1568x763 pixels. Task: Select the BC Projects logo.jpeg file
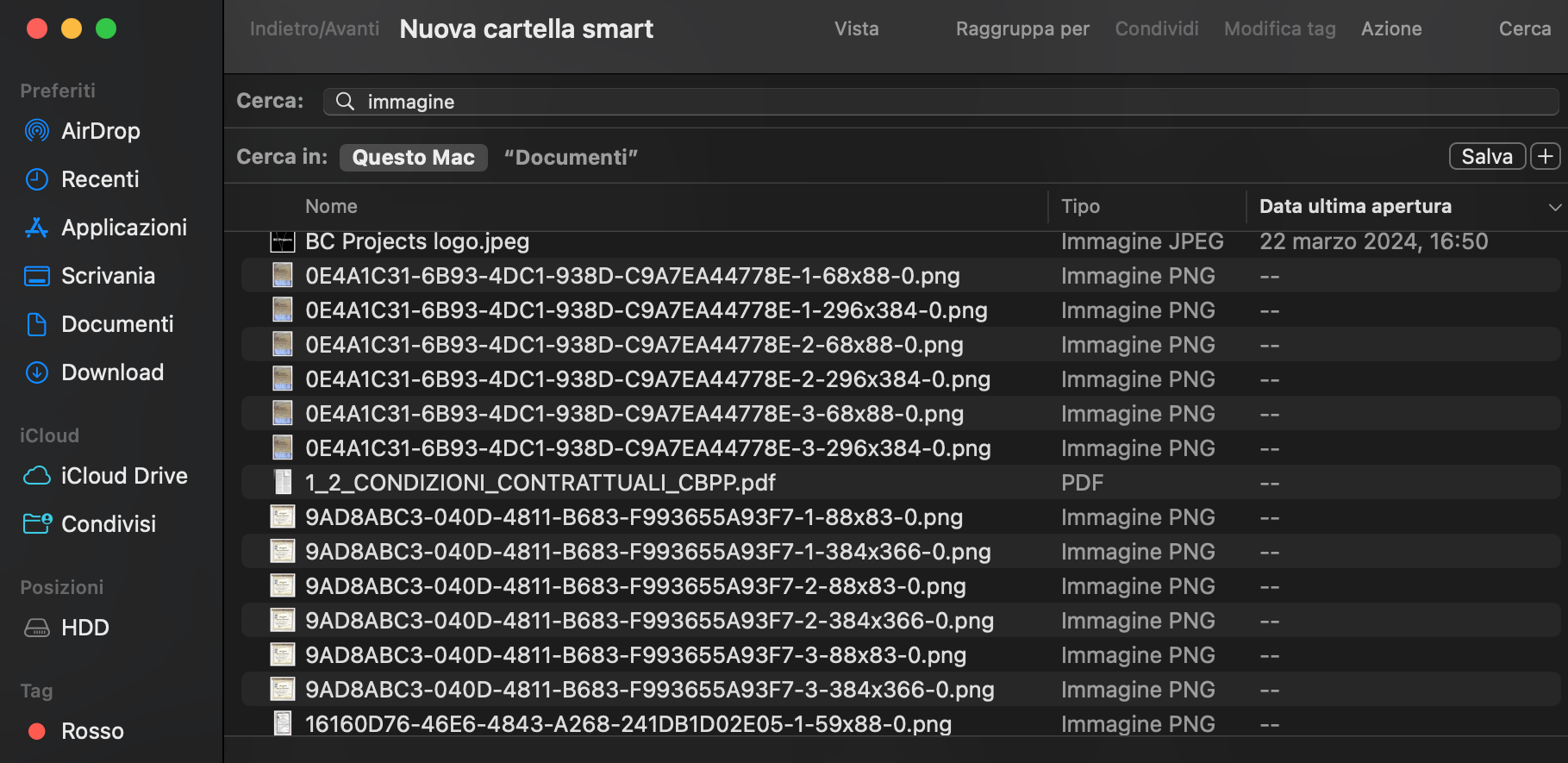coord(417,241)
